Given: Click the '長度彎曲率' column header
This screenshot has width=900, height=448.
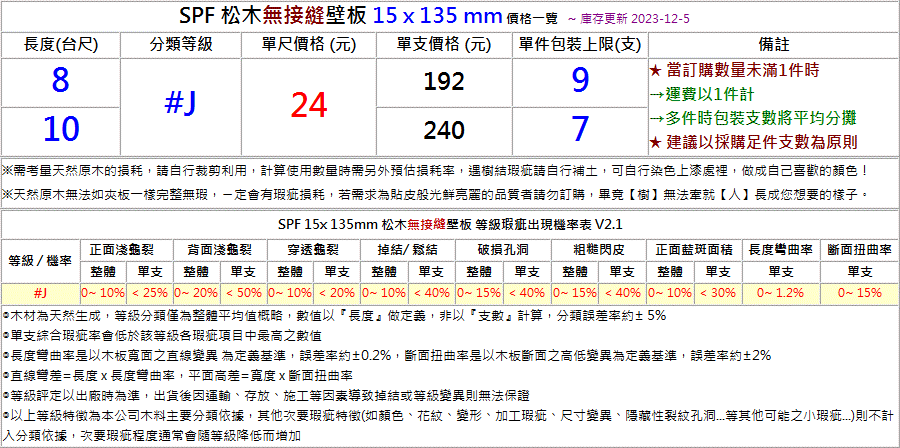Looking at the screenshot, I should point(780,250).
